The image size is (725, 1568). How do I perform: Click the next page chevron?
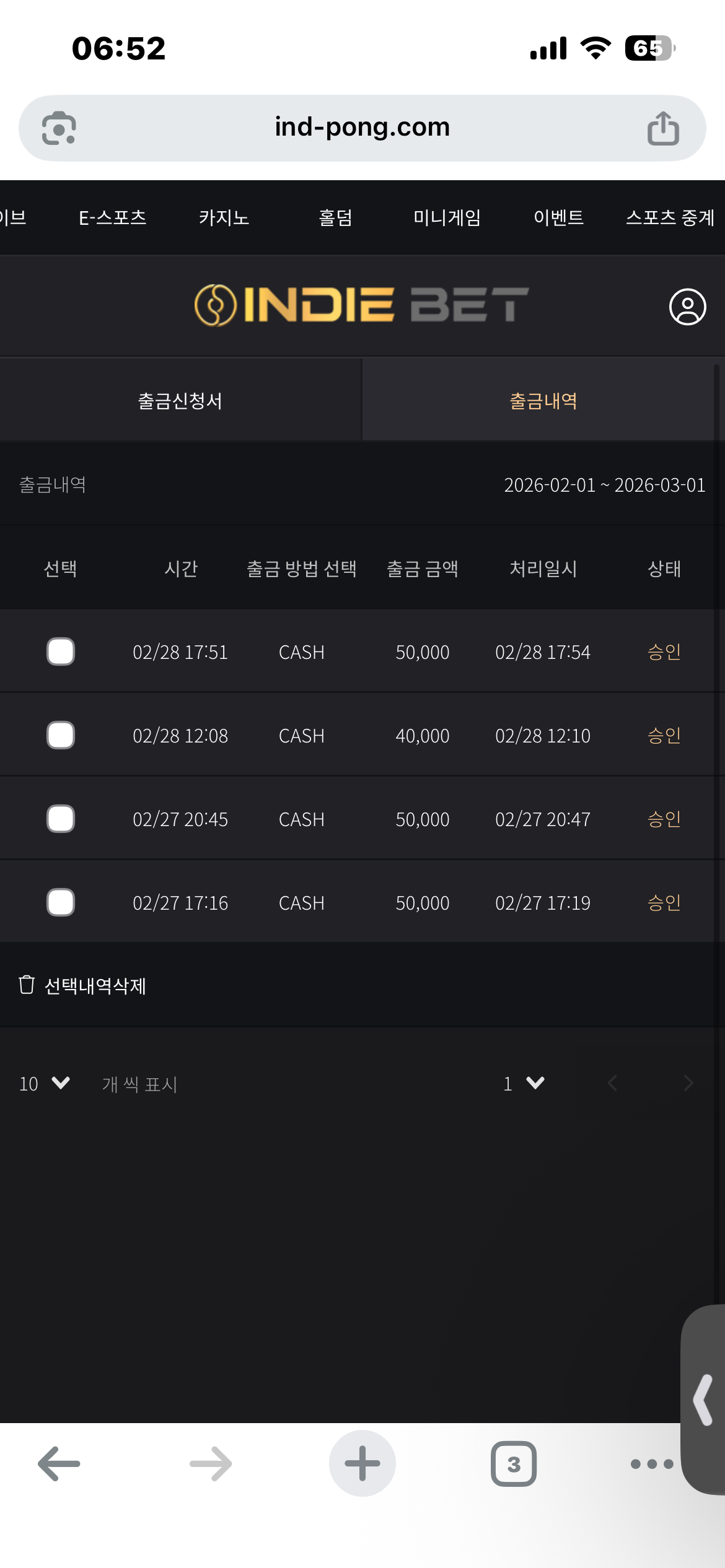pos(688,1083)
